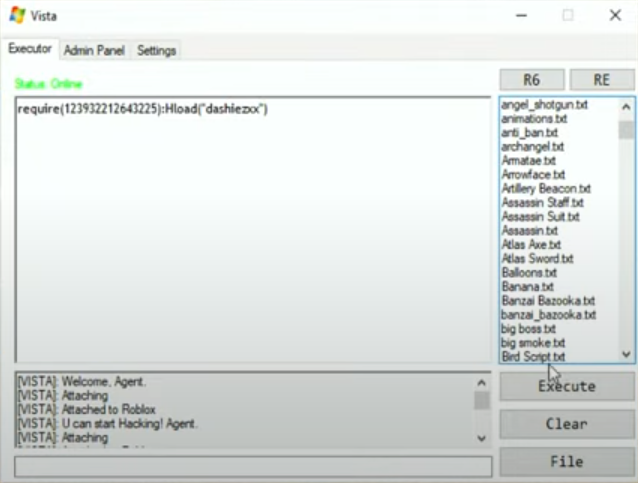Click script list scroll down arrow
Viewport: 638px width, 483px height.
coord(626,354)
